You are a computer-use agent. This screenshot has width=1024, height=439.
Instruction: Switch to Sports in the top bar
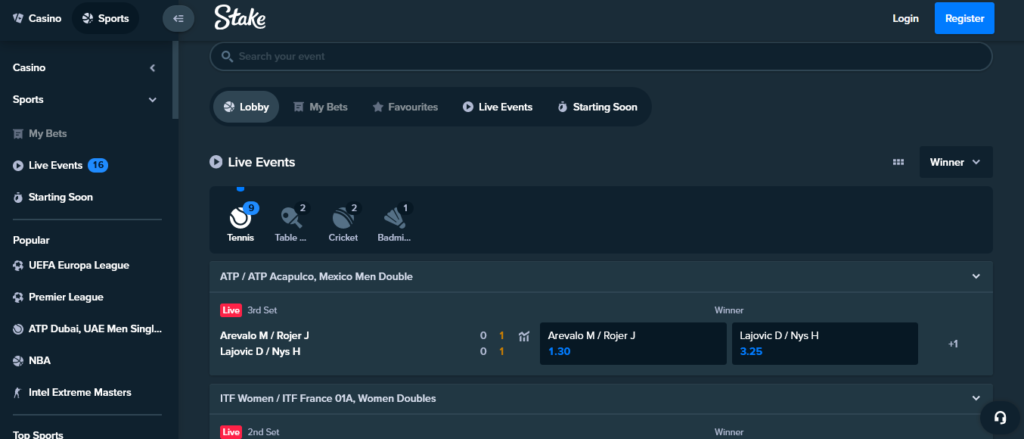pos(105,18)
